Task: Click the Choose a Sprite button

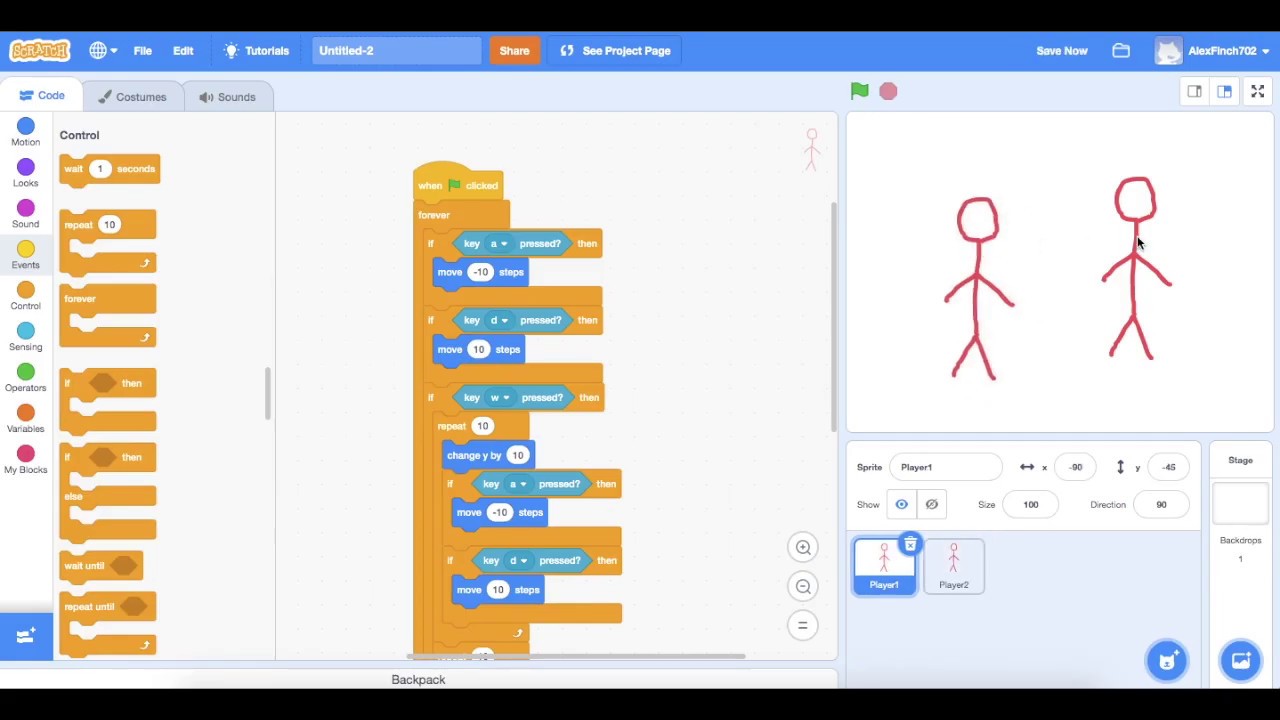Action: coord(1167,661)
